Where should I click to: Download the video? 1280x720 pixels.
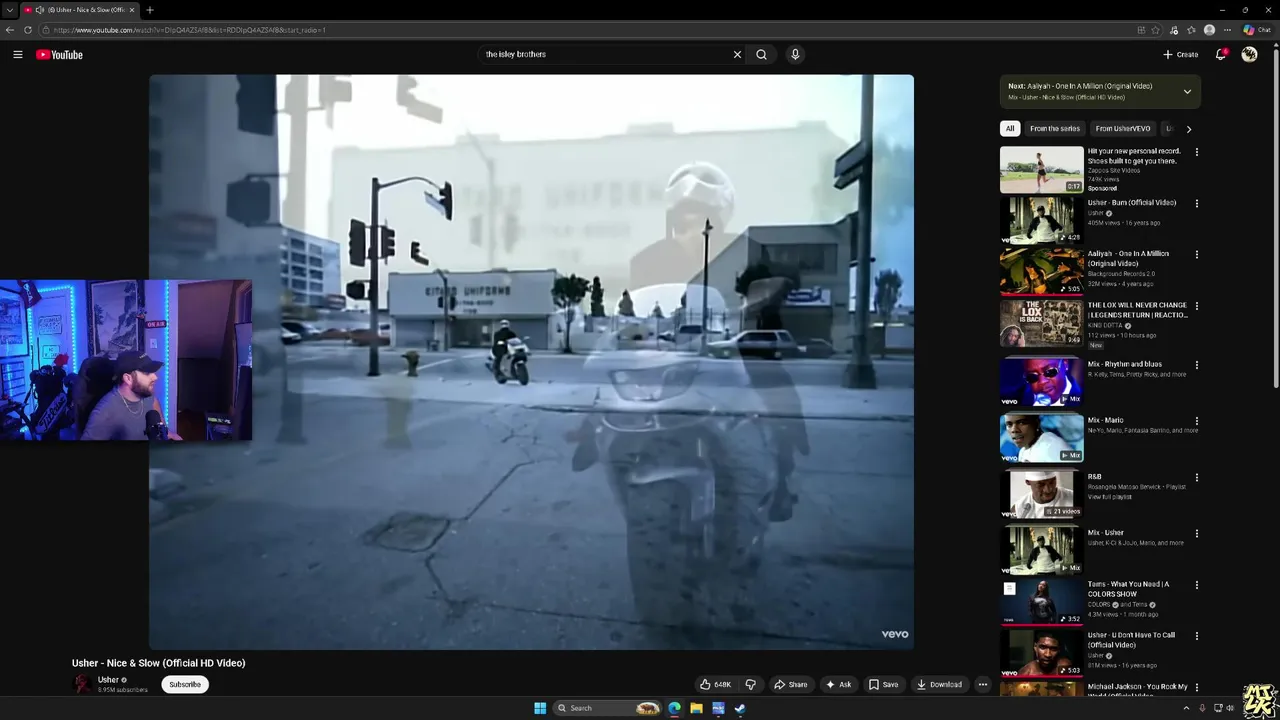click(940, 685)
